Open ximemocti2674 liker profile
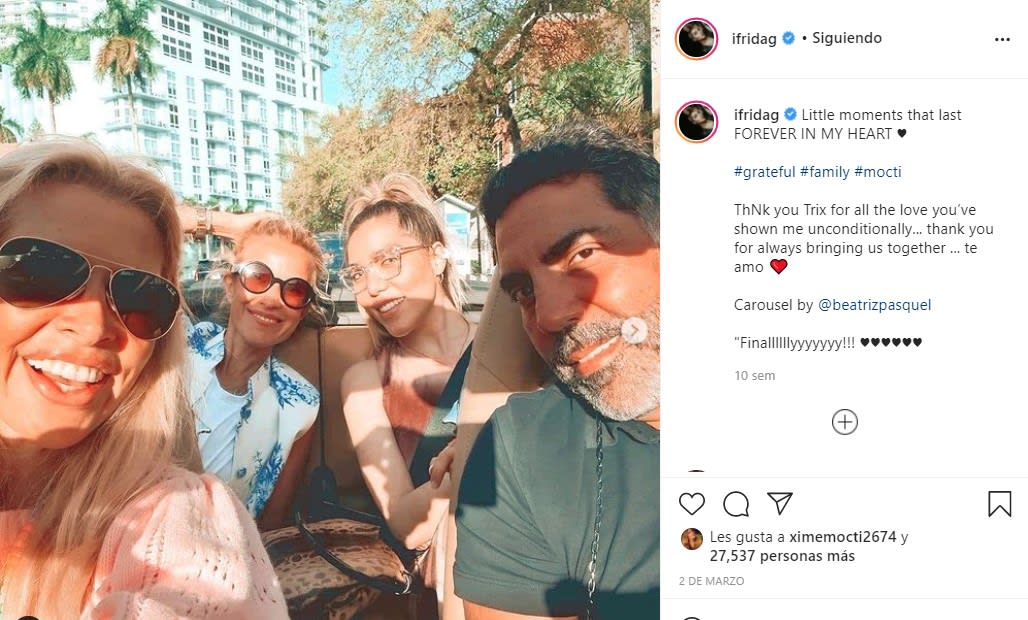This screenshot has height=620, width=1028. pyautogui.click(x=842, y=537)
